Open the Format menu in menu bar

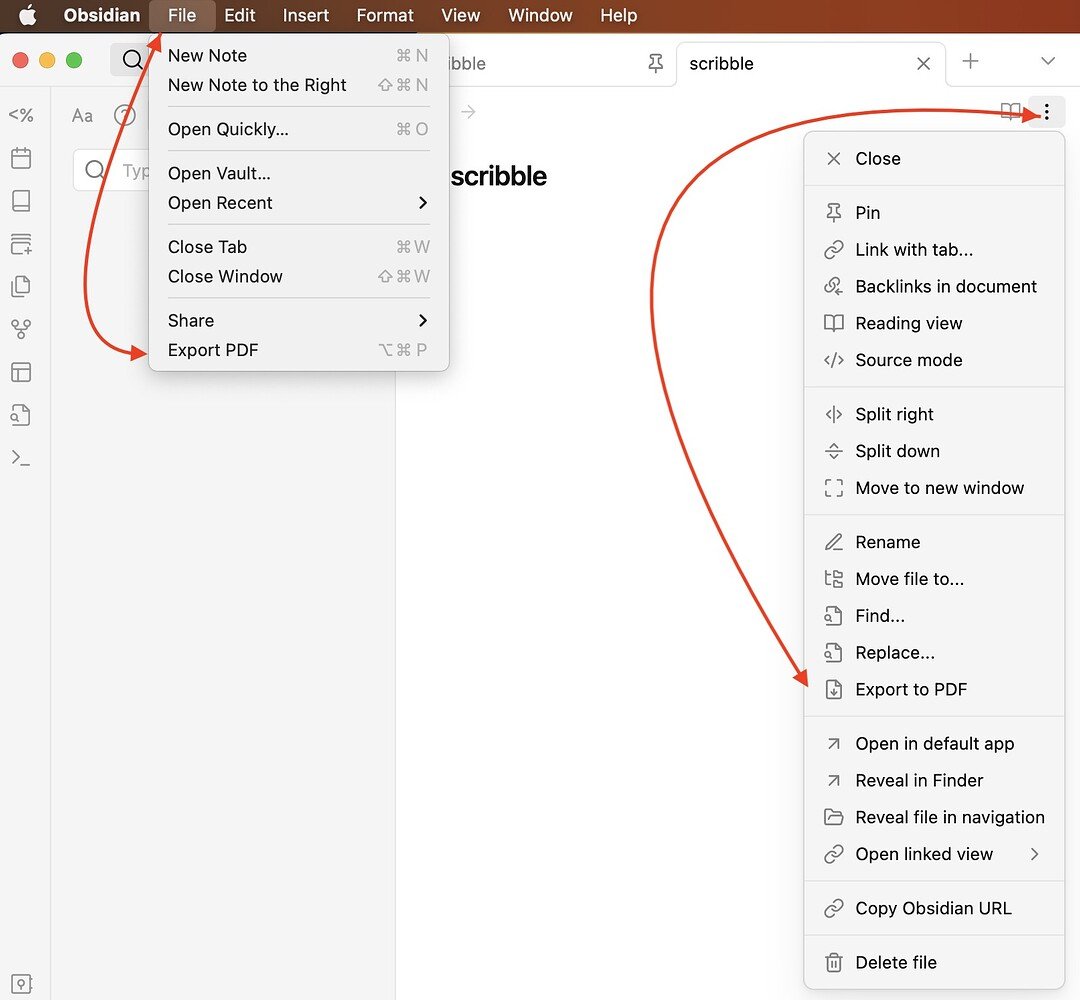tap(385, 15)
